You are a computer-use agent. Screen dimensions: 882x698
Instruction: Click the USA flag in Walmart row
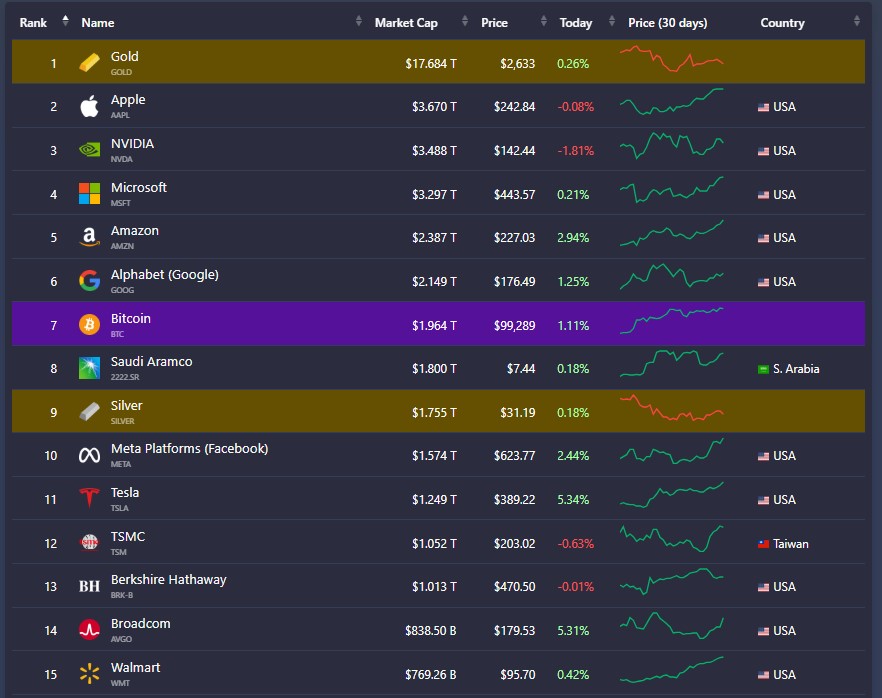click(763, 675)
